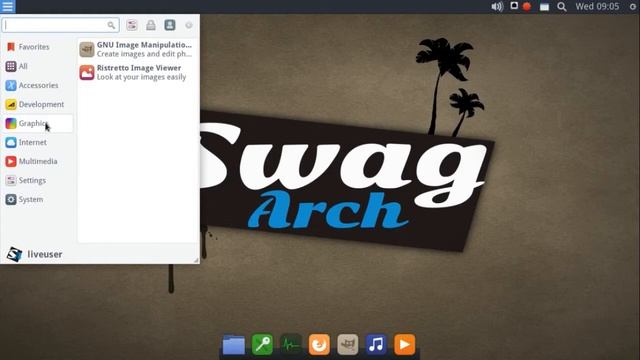The width and height of the screenshot is (640, 360).
Task: Open the file manager folder in the dock
Action: click(233, 345)
